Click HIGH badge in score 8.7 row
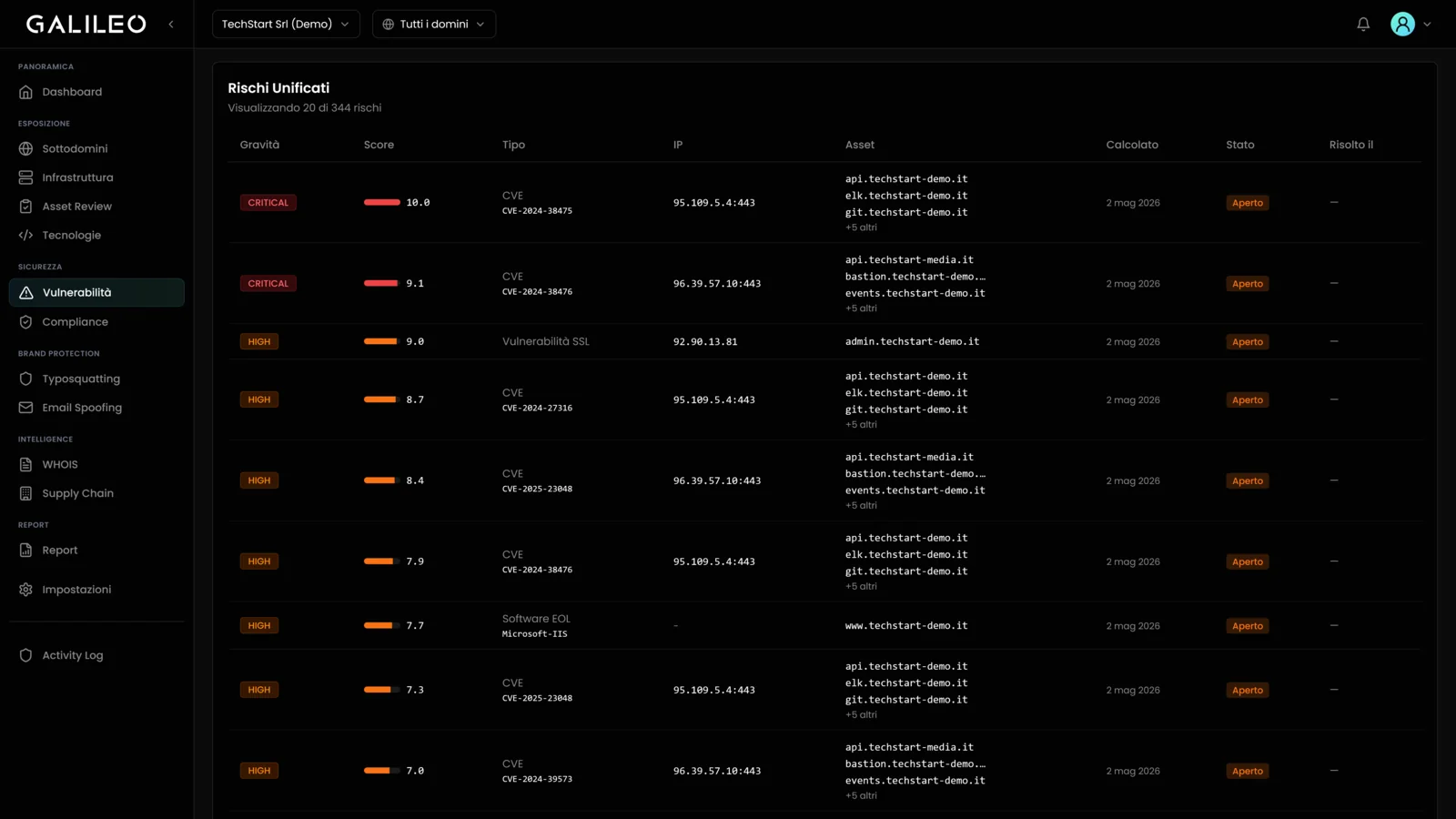 (258, 399)
